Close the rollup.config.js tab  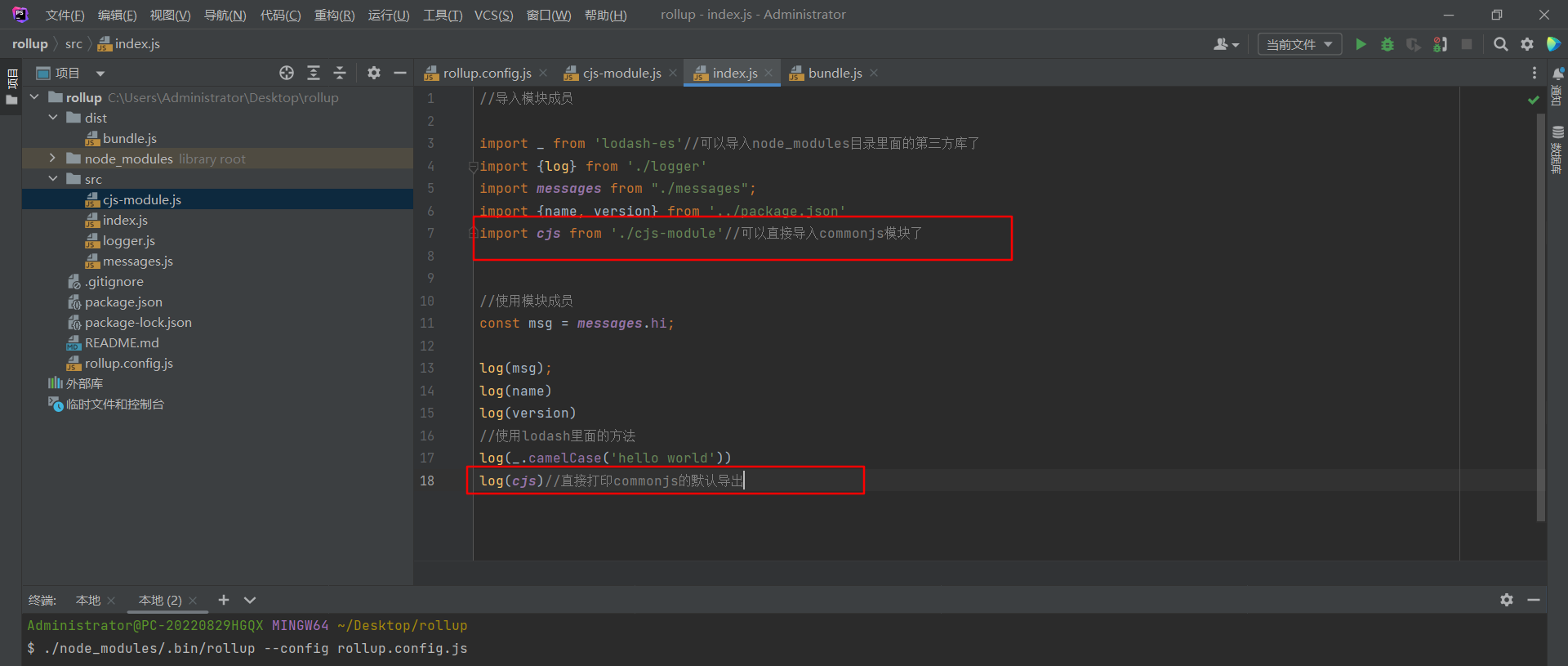pos(543,73)
